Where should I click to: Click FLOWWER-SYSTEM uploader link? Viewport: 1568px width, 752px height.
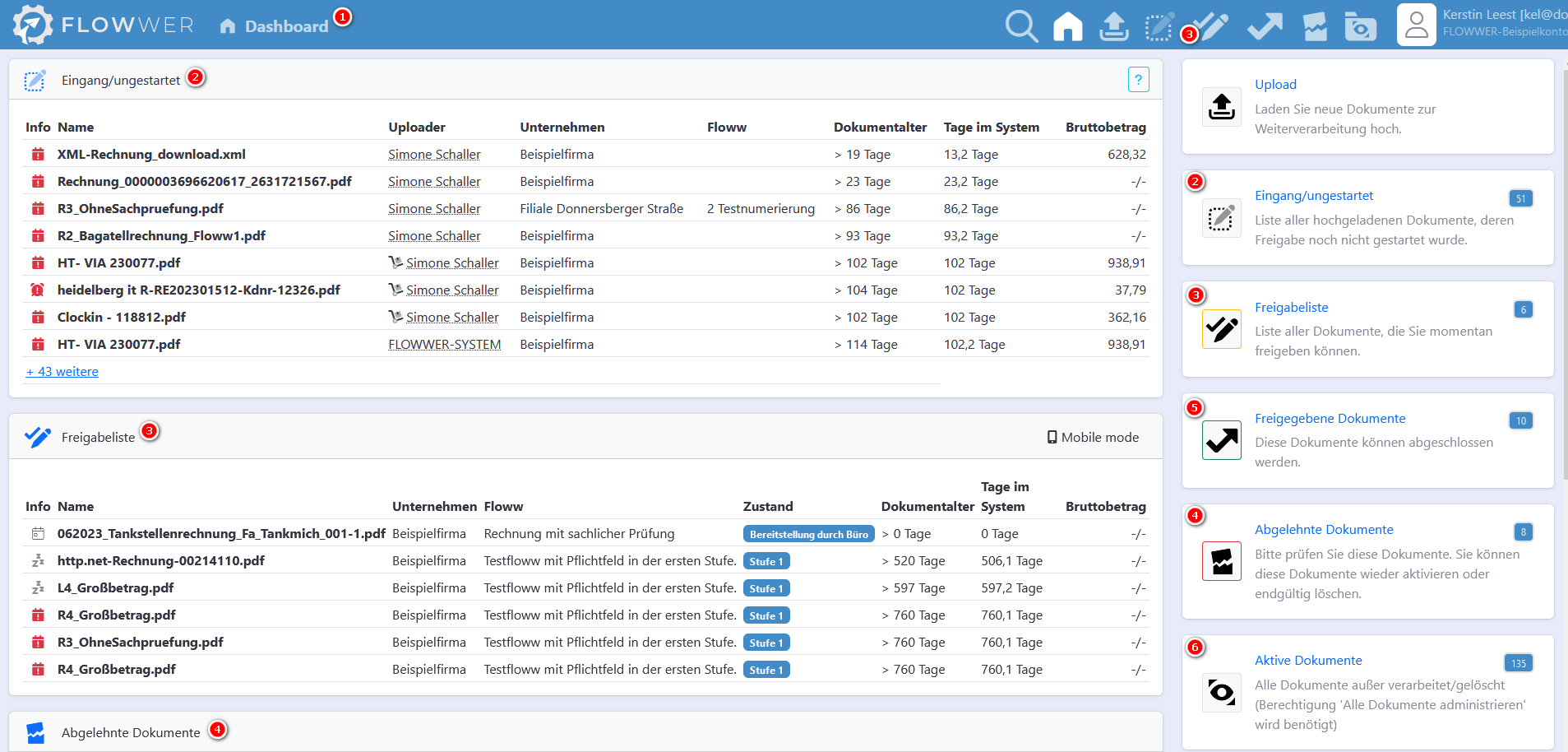click(x=444, y=345)
